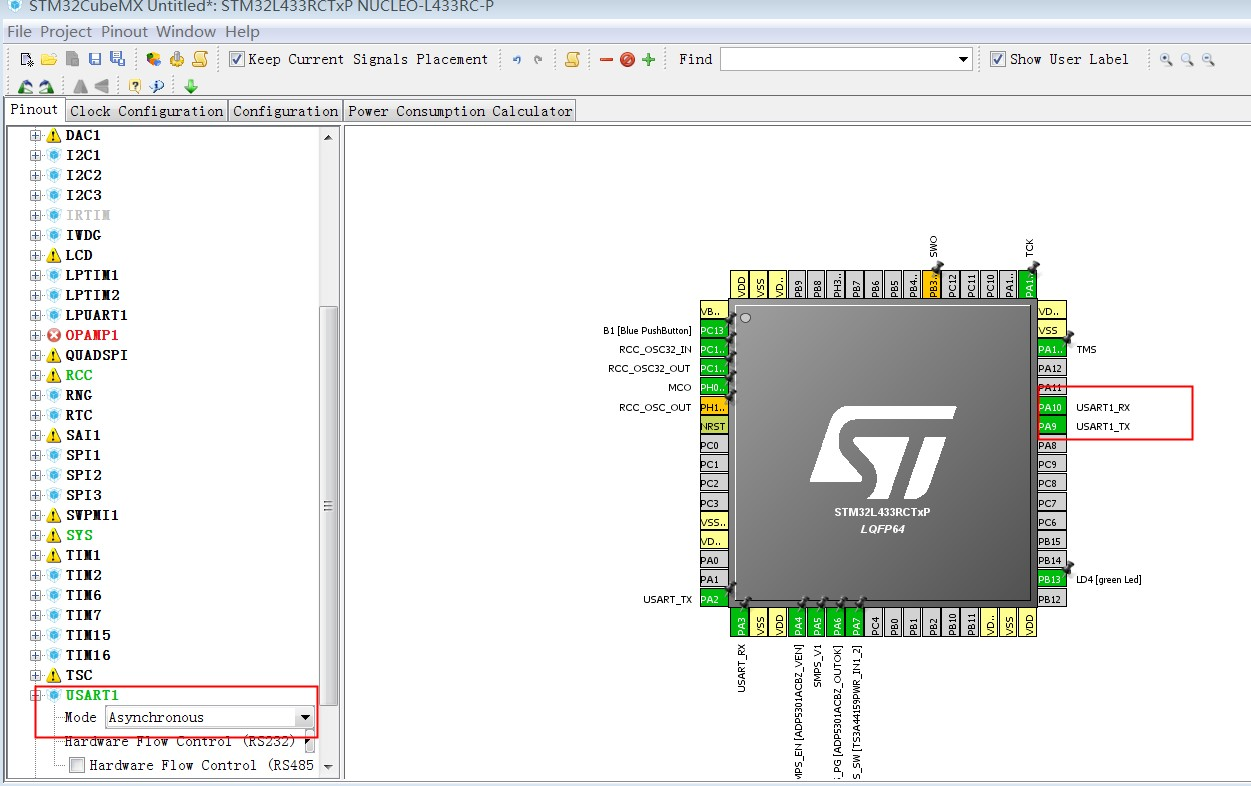Open the Power Consumption Calculator tab
Screen dimensions: 1251x786
(460, 111)
